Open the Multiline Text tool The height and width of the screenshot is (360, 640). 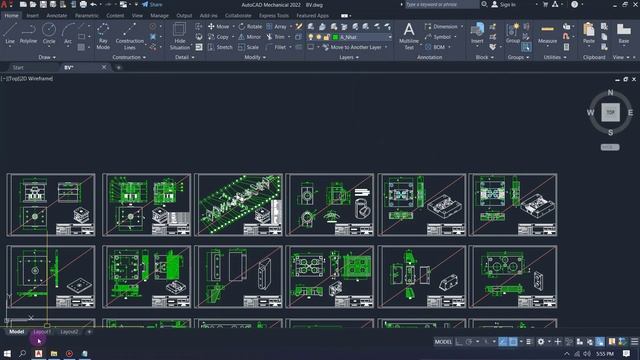click(x=409, y=36)
